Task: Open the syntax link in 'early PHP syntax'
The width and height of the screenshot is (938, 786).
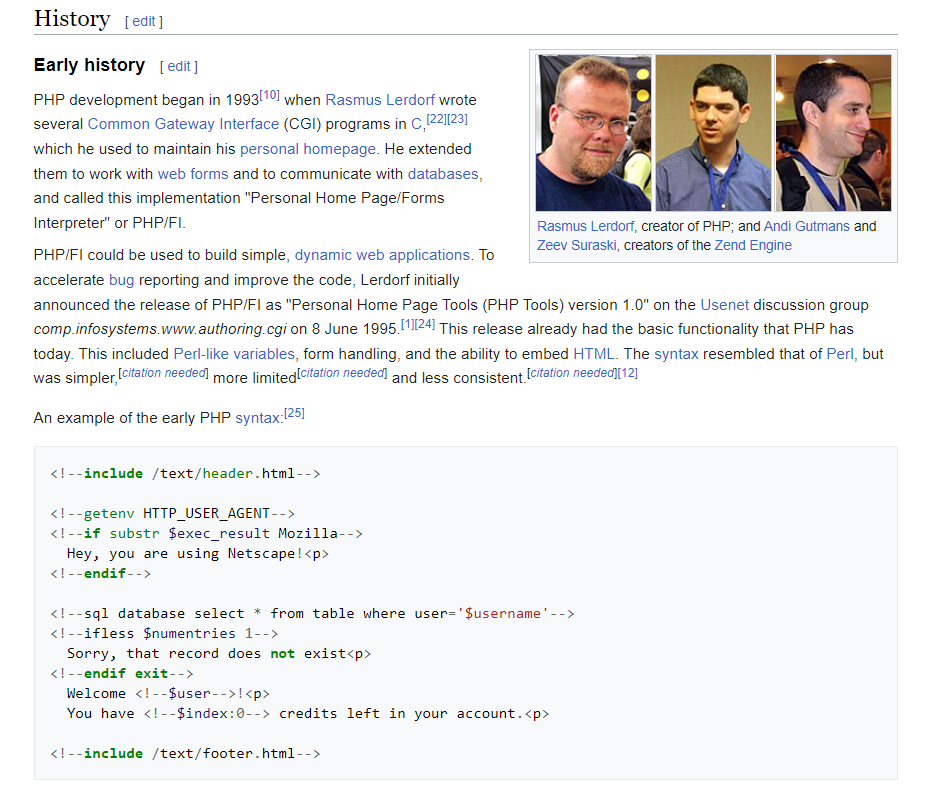Action: pyautogui.click(x=257, y=418)
